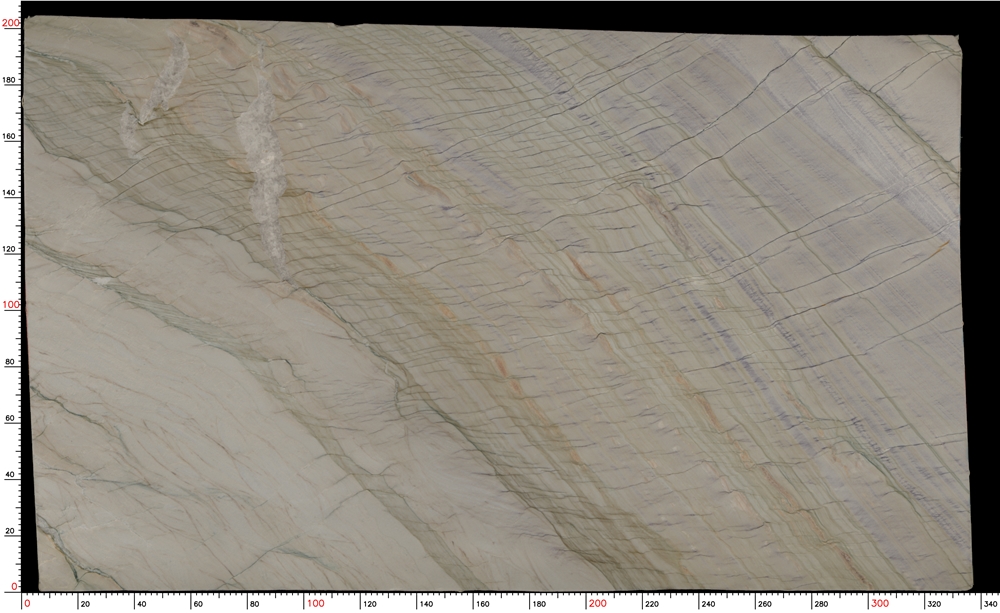Click the 180 mark on vertical ruler
This screenshot has width=1000, height=613.
[10, 80]
